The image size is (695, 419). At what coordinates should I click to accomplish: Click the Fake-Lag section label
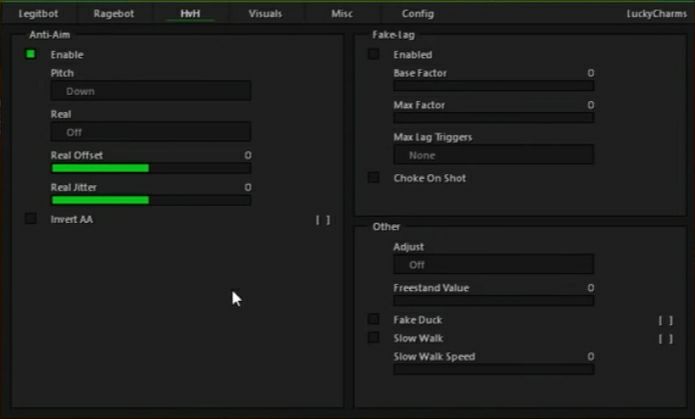click(394, 35)
